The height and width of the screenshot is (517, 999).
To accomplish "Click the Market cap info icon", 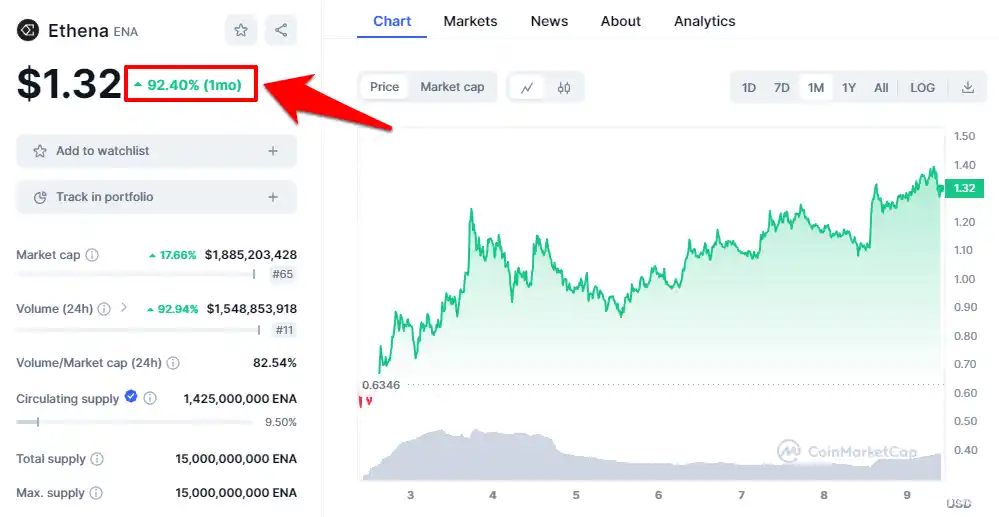I will (x=92, y=255).
